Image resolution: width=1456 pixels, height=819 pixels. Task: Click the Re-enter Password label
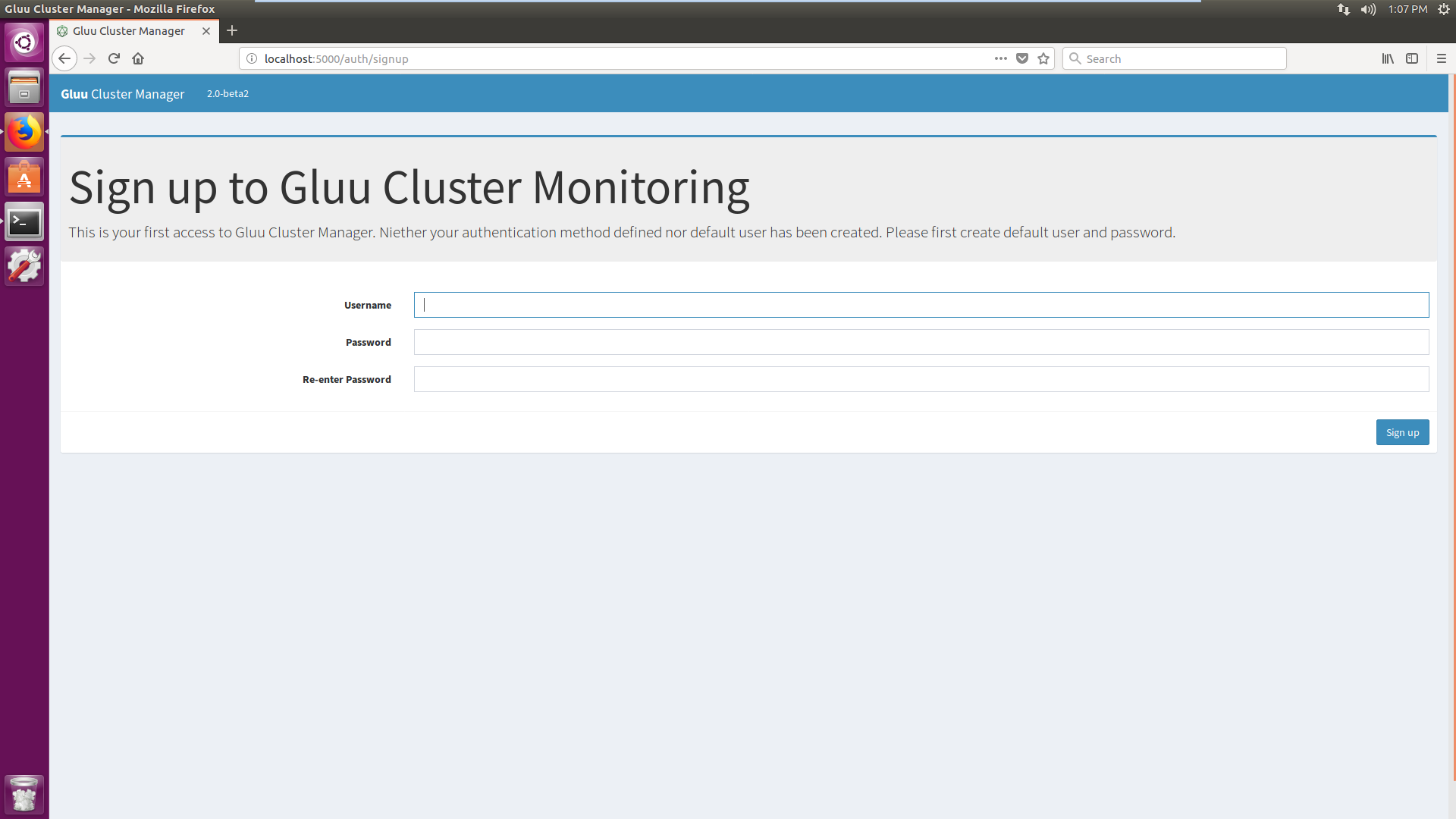point(347,379)
